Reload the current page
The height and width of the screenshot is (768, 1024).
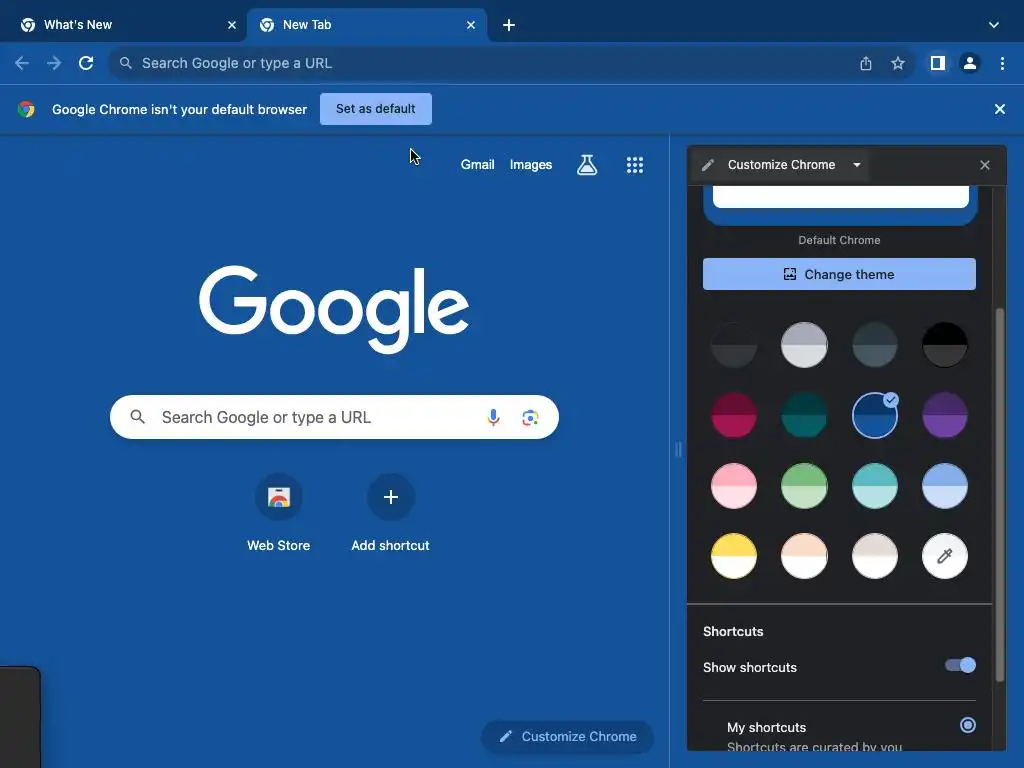pos(86,63)
